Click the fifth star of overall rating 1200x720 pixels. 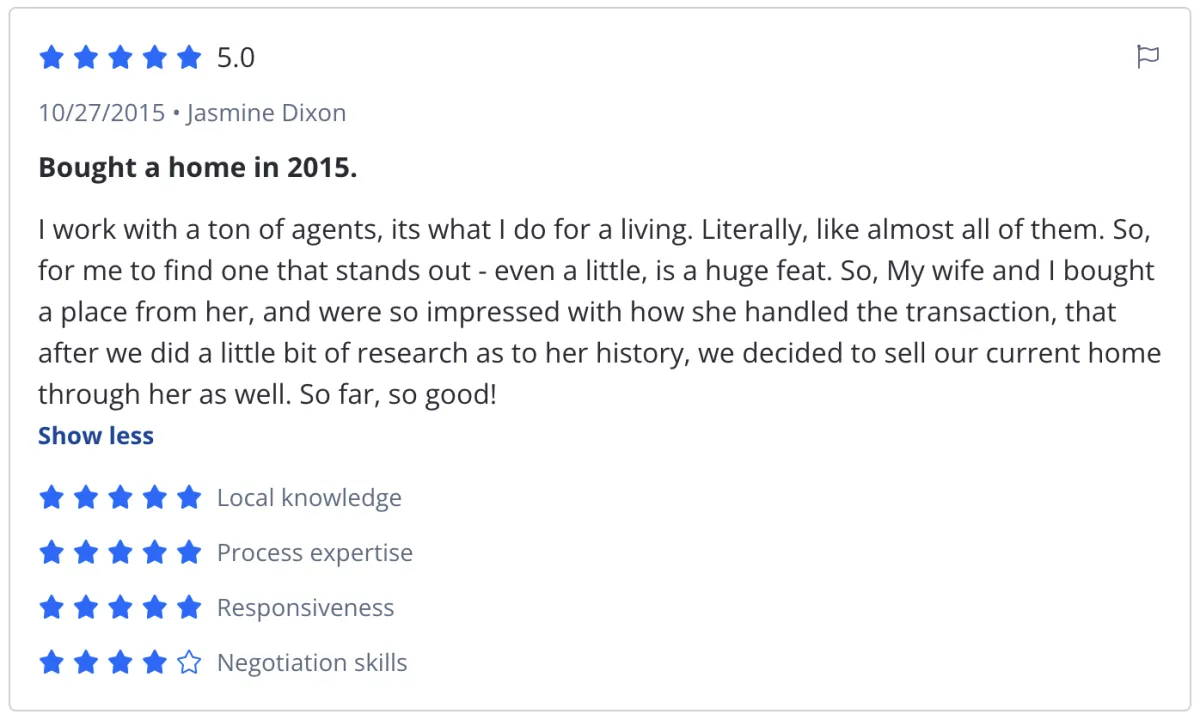click(189, 58)
